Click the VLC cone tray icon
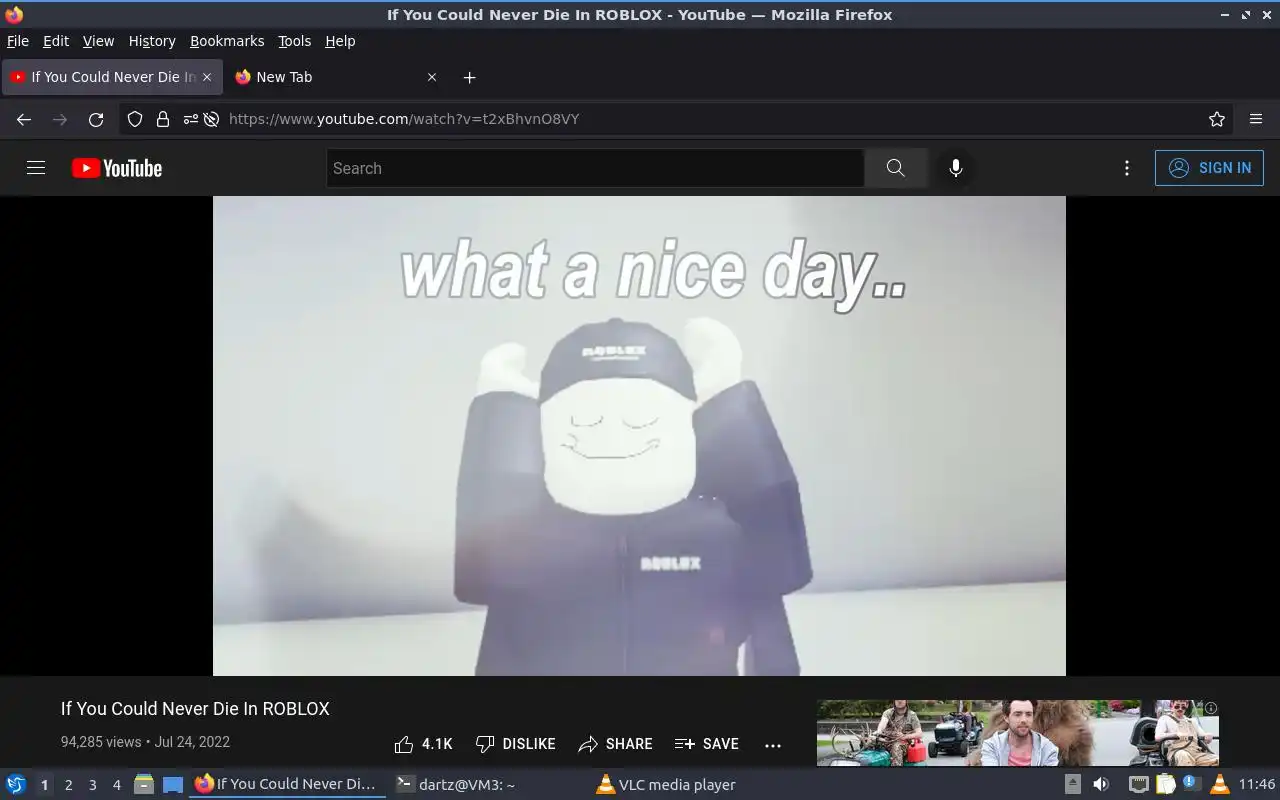Viewport: 1280px width, 800px height. click(1219, 784)
